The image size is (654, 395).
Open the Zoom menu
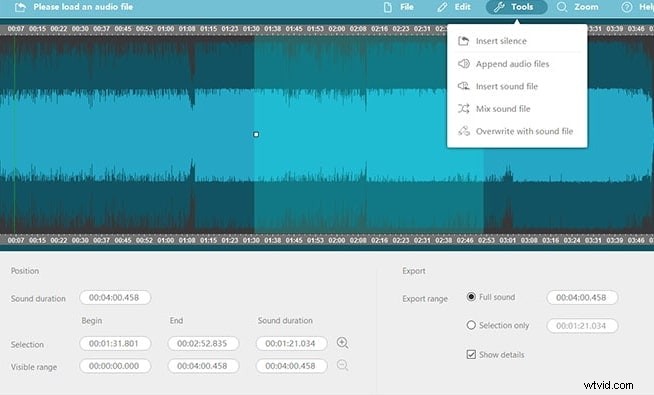578,7
